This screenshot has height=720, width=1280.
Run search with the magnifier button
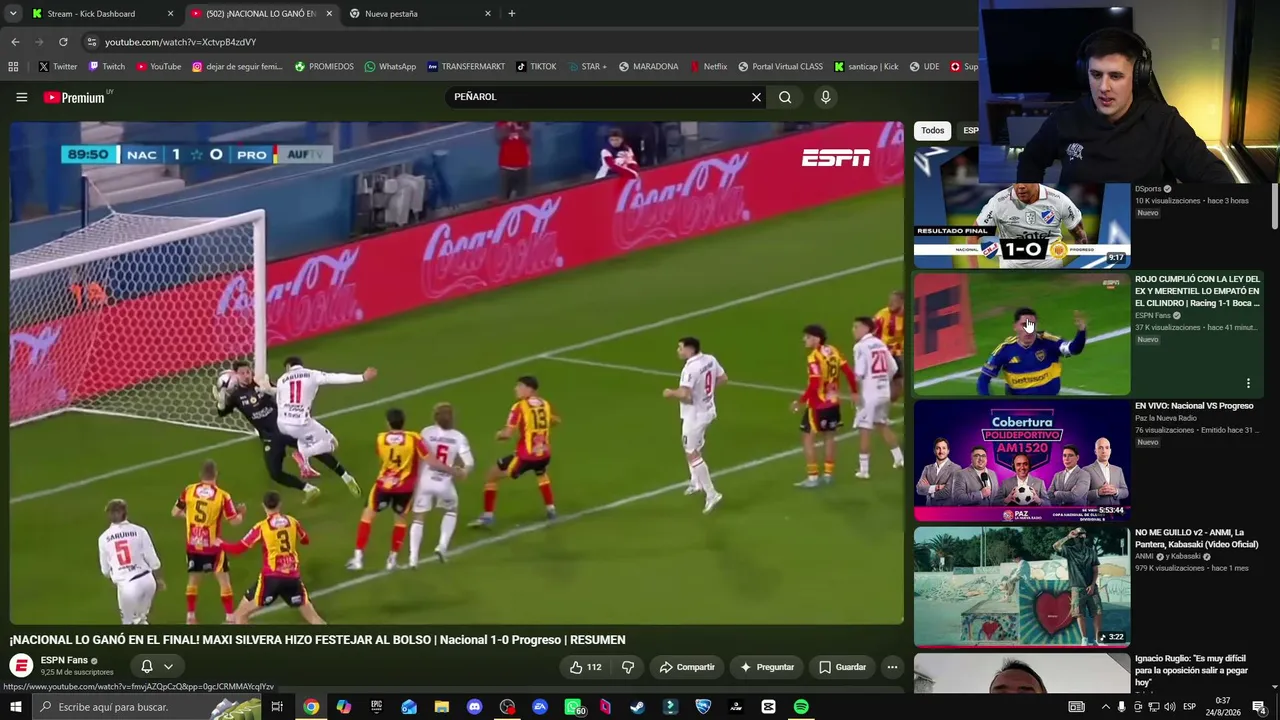click(x=785, y=97)
